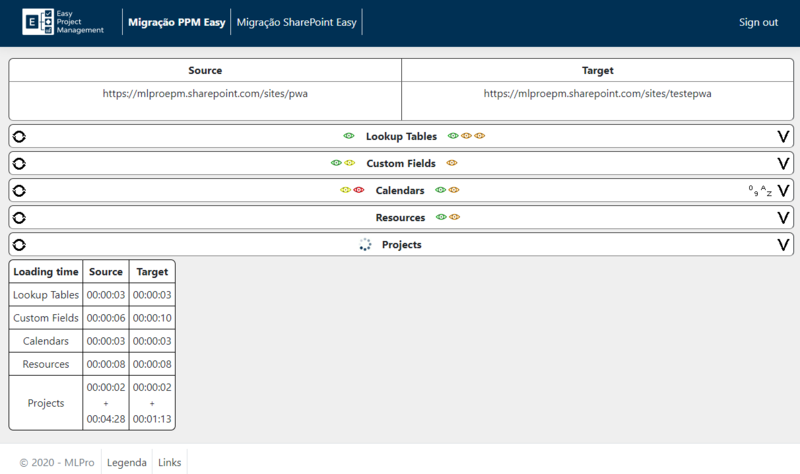Sort Calendars numerically with 0-9 icon

click(753, 191)
